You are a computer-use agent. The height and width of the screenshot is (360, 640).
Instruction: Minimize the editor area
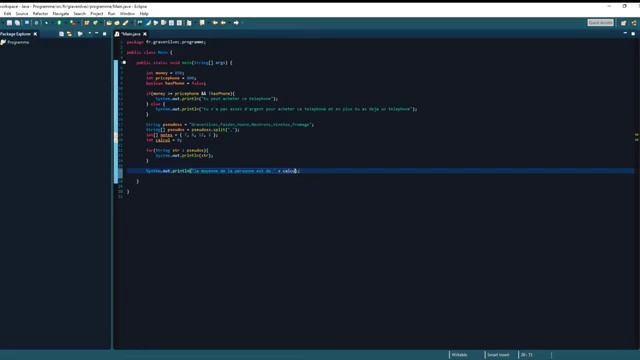pos(625,34)
